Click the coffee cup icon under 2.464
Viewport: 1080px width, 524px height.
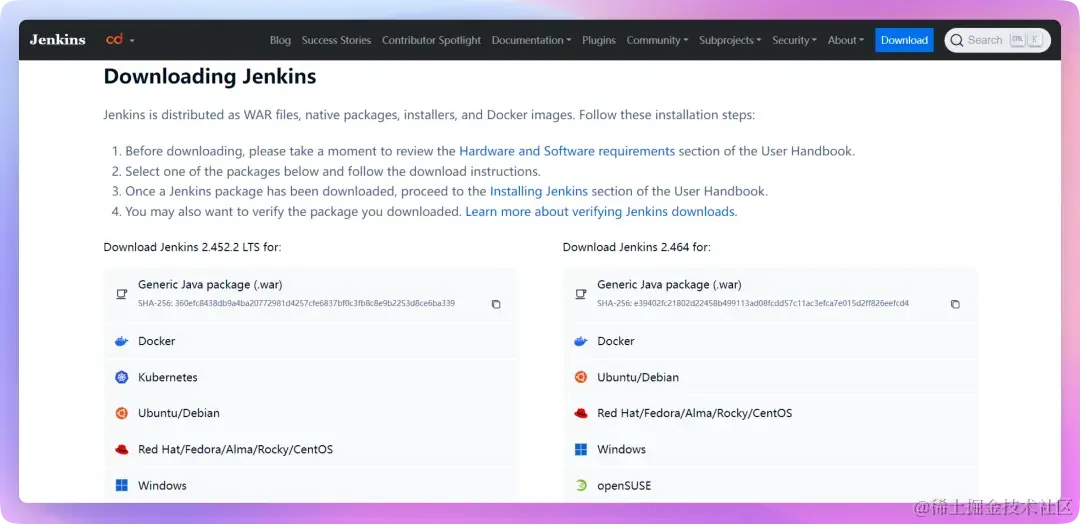(x=581, y=294)
